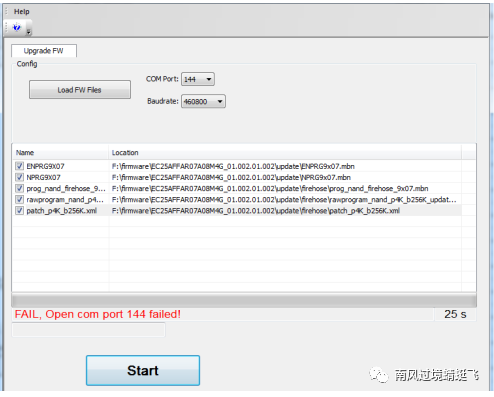Sort the file list by Name column
Screen dimensions: 494x397
point(60,153)
